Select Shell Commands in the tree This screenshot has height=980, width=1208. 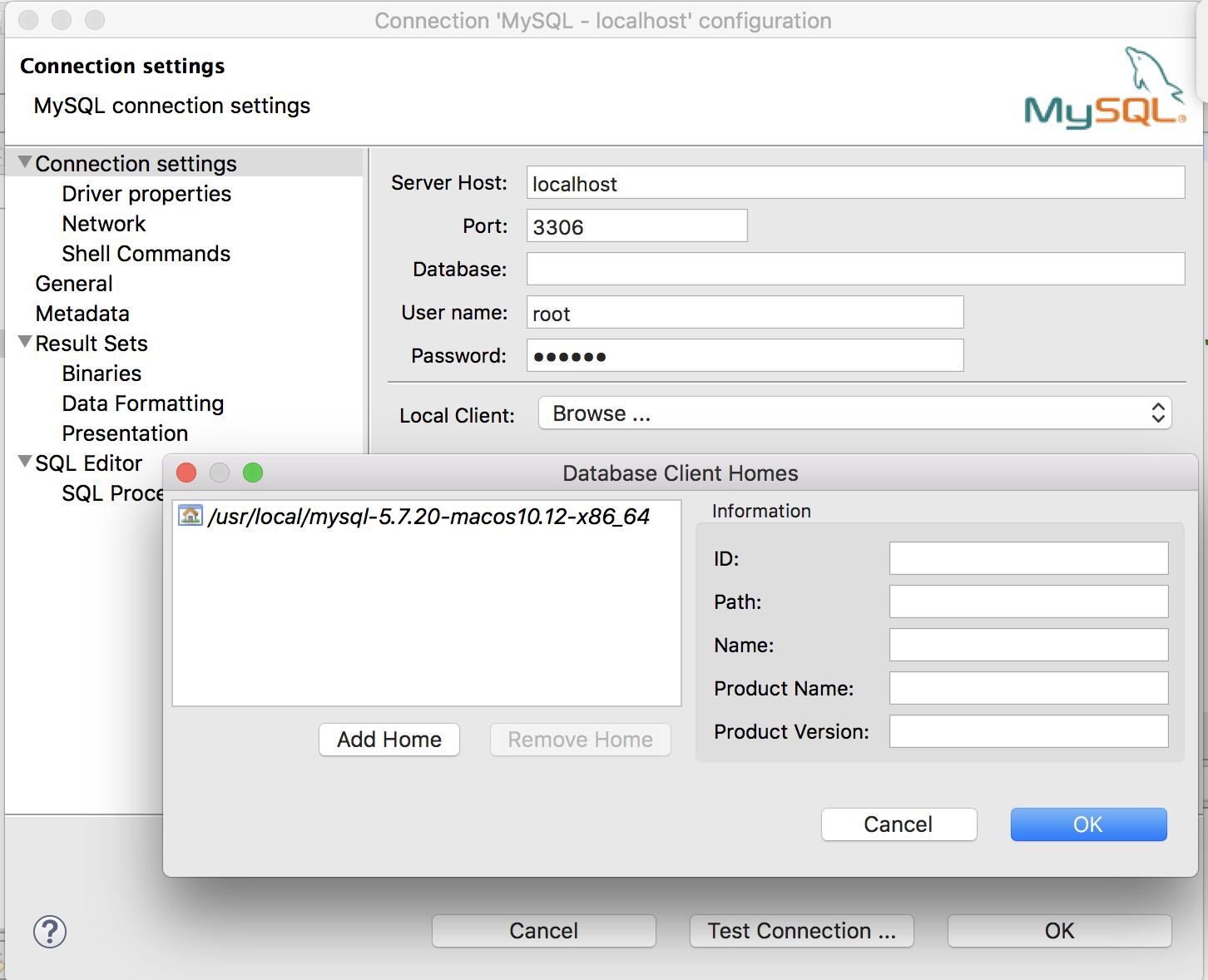[x=146, y=254]
